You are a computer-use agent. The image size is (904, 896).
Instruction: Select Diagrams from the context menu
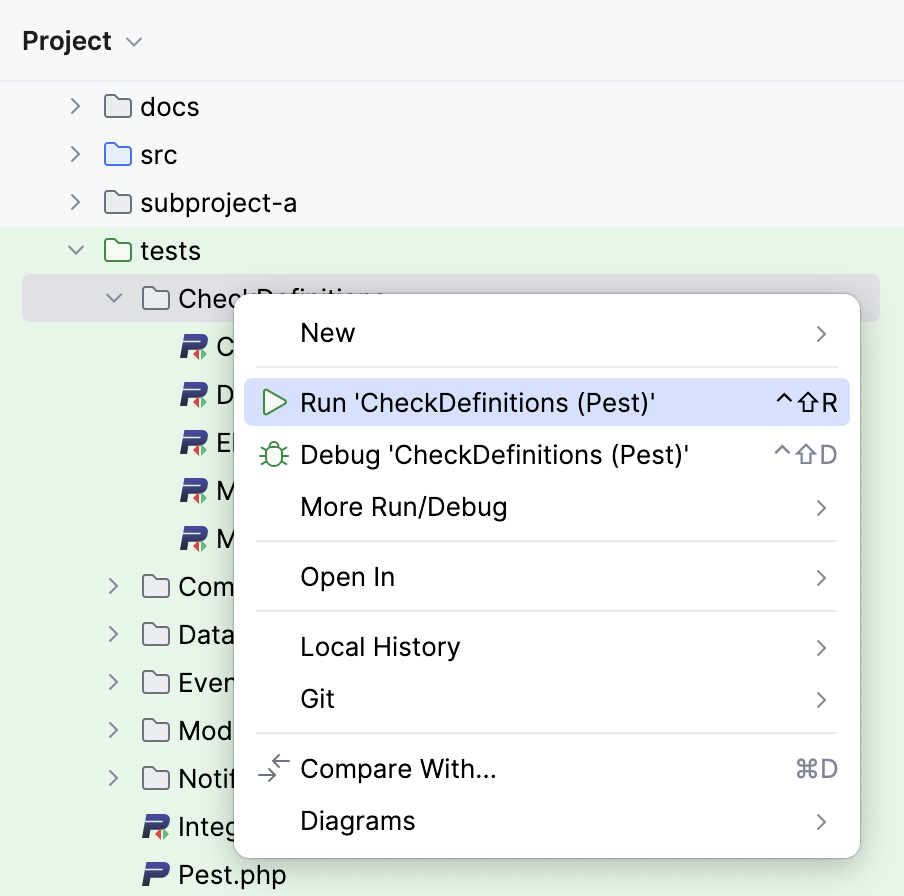[357, 820]
